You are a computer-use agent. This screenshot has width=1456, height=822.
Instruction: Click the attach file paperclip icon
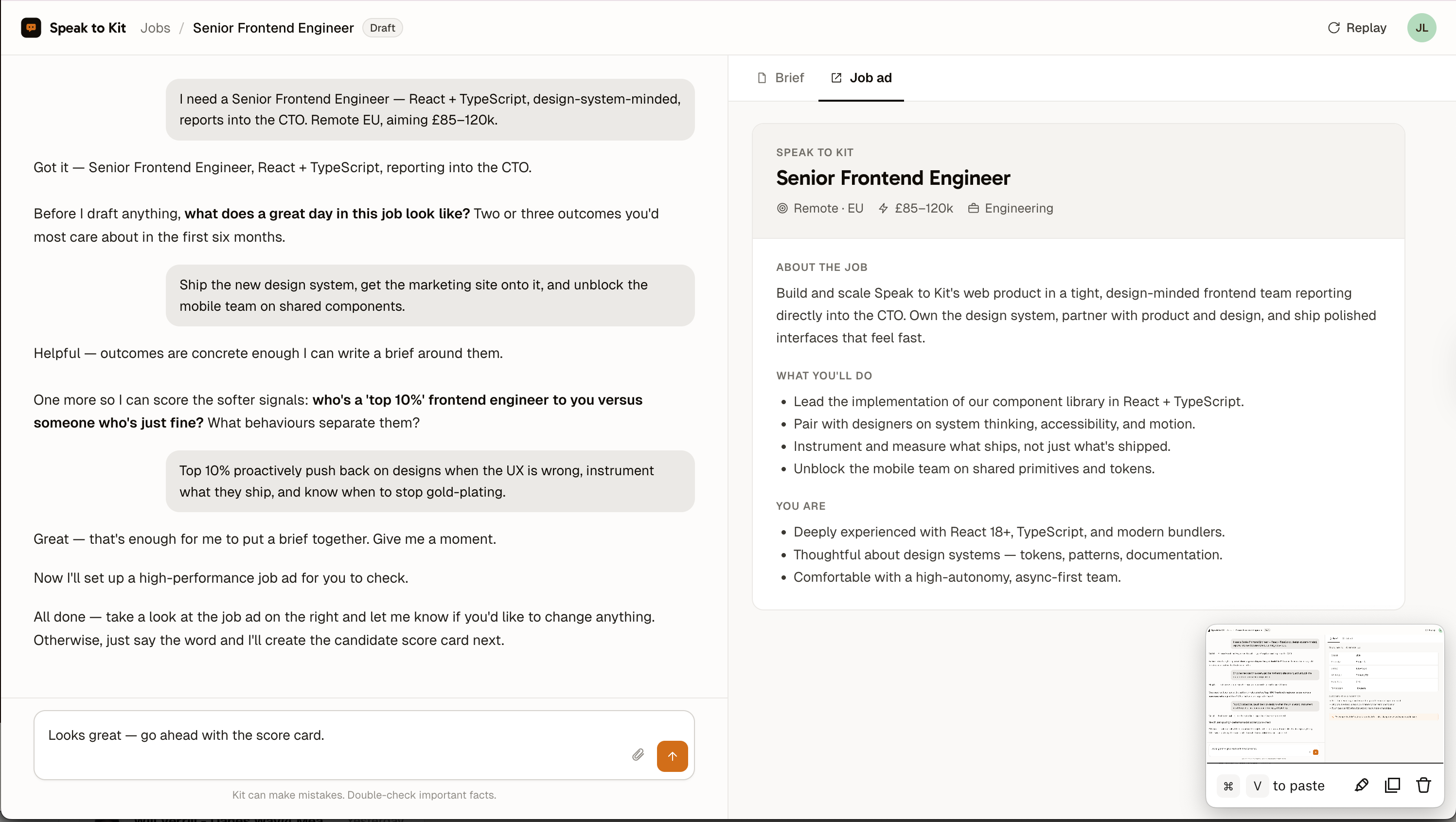(x=638, y=755)
